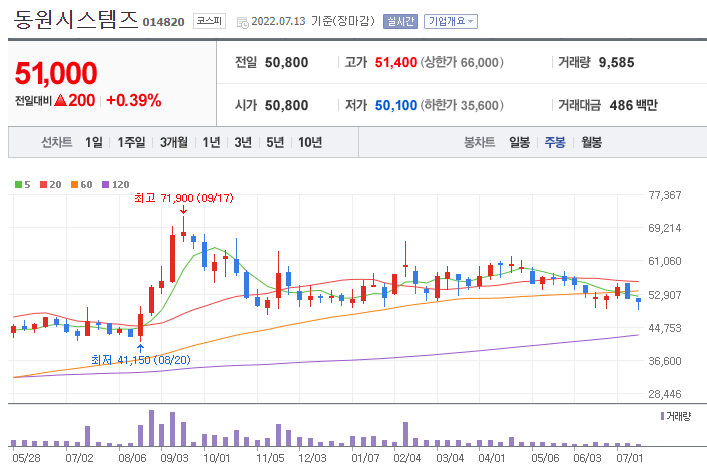Screen dimensions: 707x476
Task: Click the 거래량 volume legend marker
Action: coord(662,416)
